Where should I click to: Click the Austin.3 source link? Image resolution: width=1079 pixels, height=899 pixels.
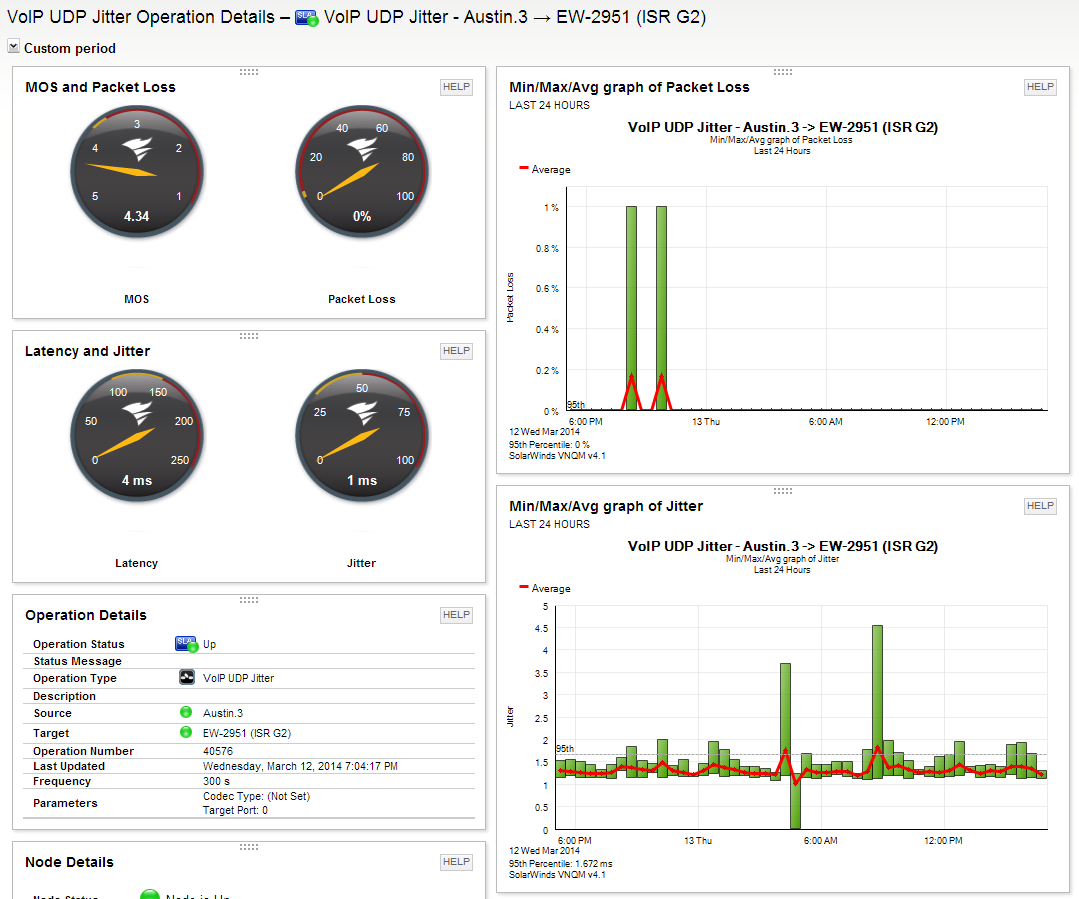click(x=223, y=713)
